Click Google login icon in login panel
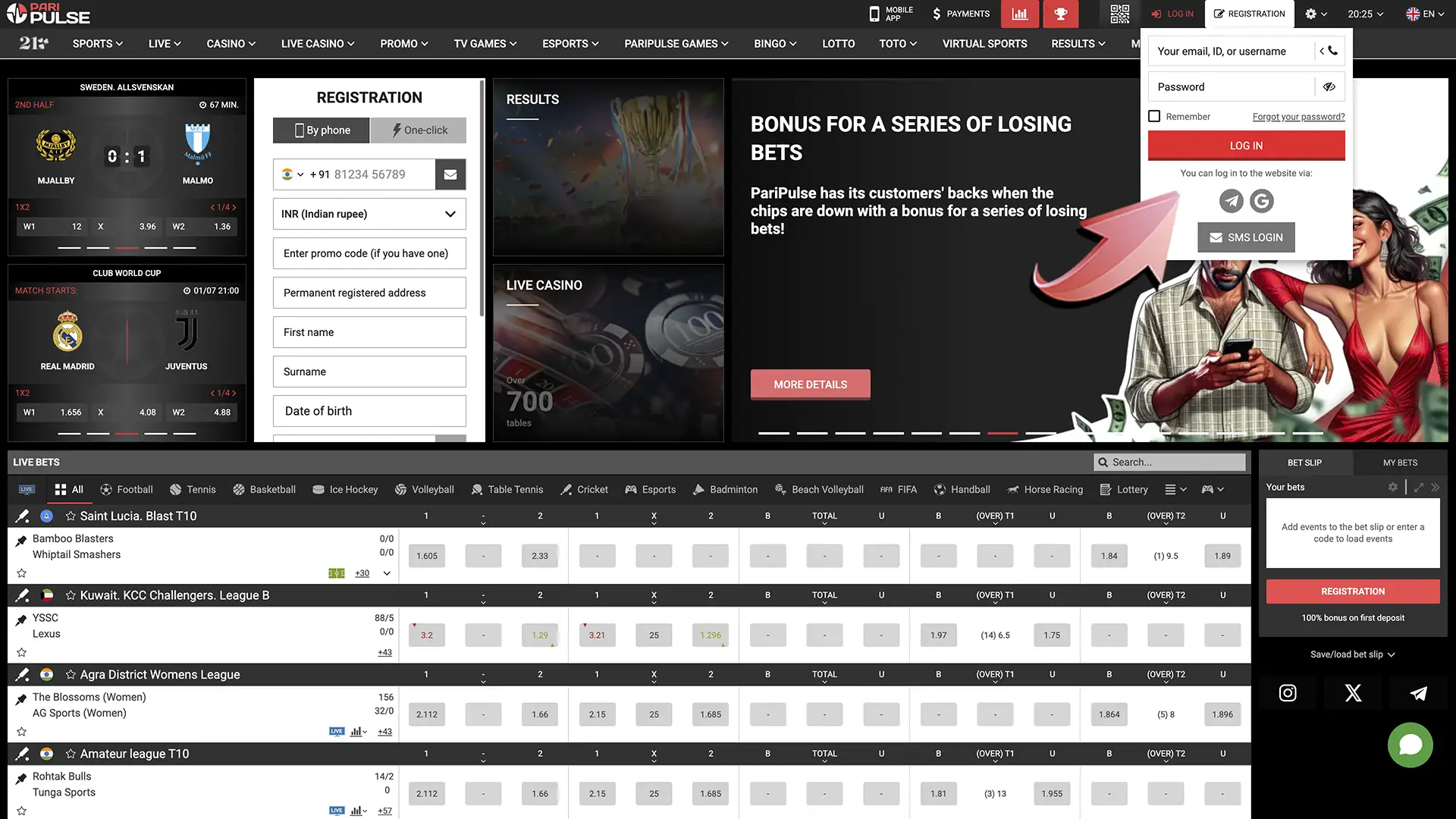The height and width of the screenshot is (819, 1456). [x=1262, y=201]
